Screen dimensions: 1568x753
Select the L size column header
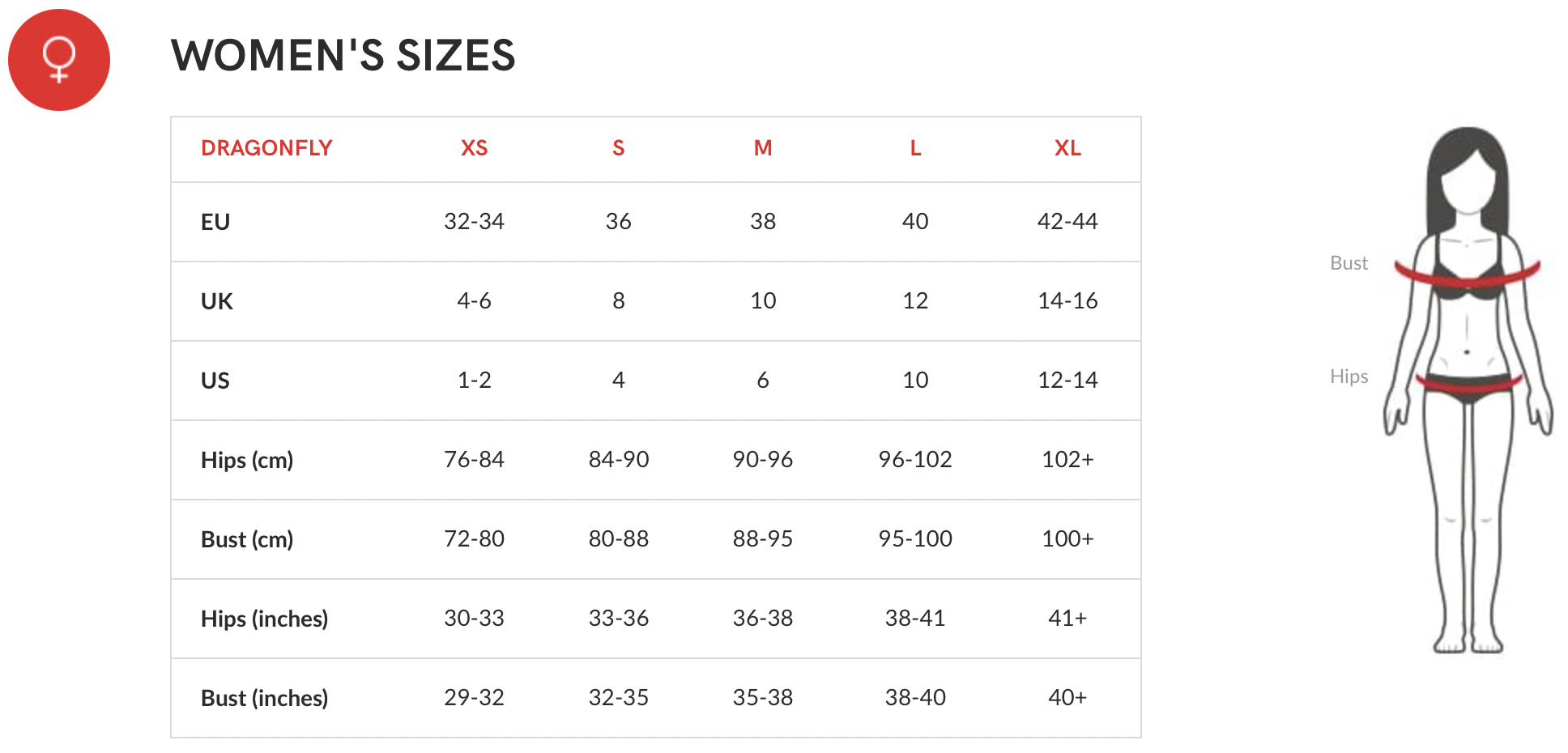click(915, 148)
